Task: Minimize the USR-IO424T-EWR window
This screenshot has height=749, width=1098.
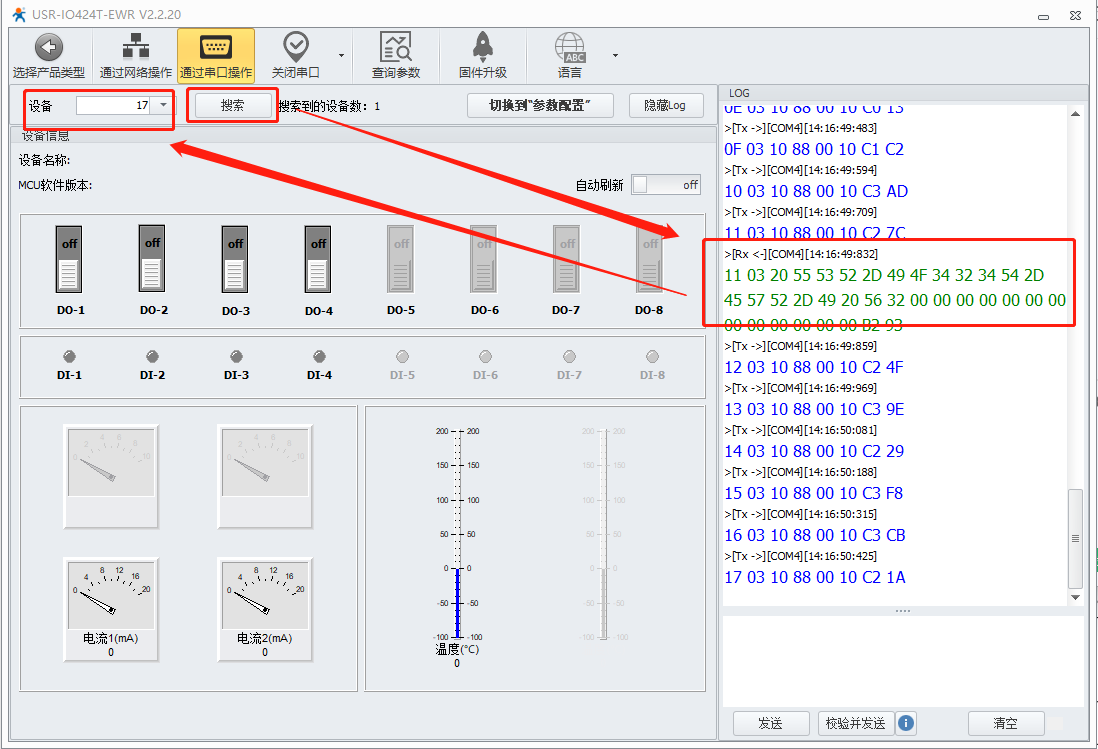Action: tap(1043, 16)
